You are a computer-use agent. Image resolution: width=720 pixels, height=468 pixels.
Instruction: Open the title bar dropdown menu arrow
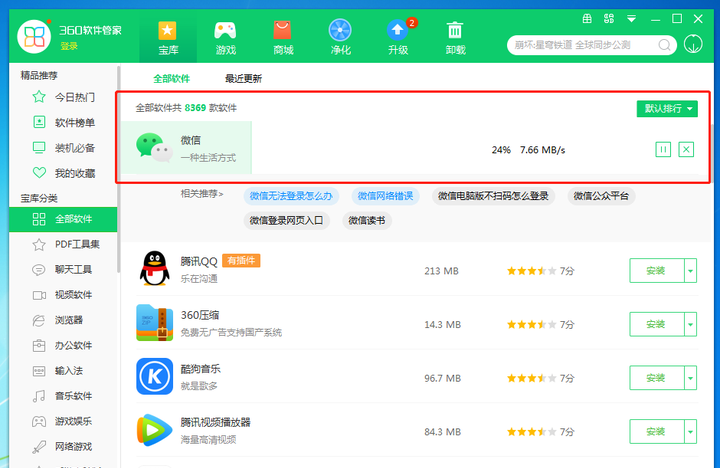pos(631,19)
